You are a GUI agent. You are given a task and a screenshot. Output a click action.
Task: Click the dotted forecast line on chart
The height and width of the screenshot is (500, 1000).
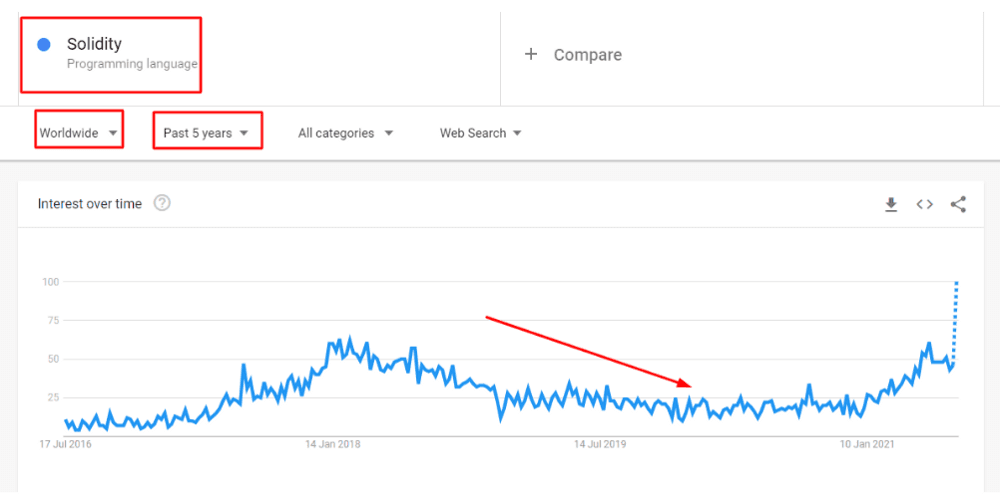tap(956, 320)
